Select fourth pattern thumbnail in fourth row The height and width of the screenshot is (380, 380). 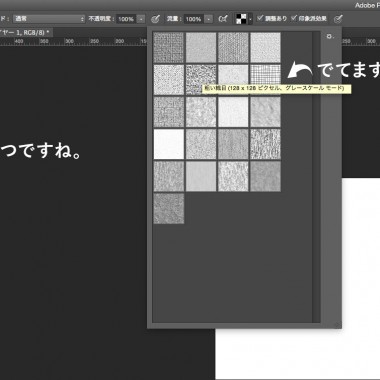tap(265, 144)
